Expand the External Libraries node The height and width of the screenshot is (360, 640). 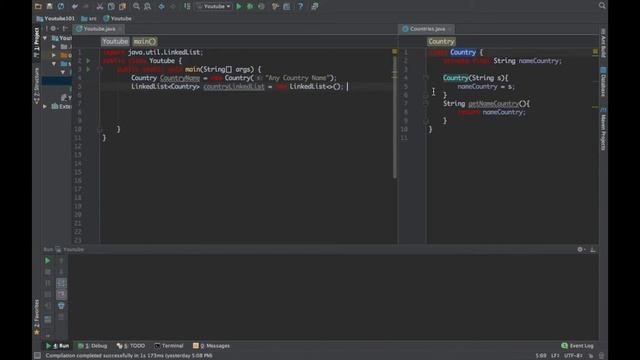click(x=45, y=107)
